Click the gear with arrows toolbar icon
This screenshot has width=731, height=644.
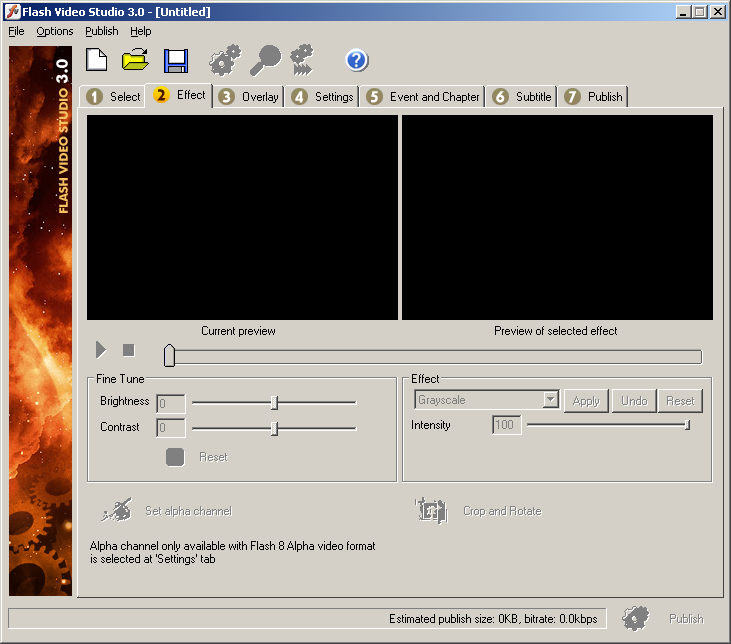[302, 60]
